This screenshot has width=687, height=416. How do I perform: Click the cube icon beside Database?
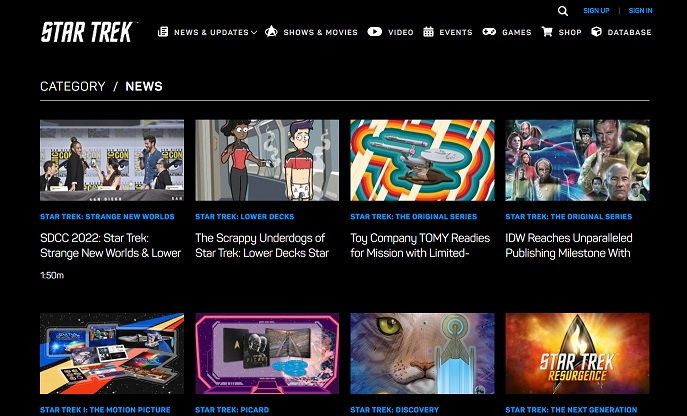coord(596,32)
